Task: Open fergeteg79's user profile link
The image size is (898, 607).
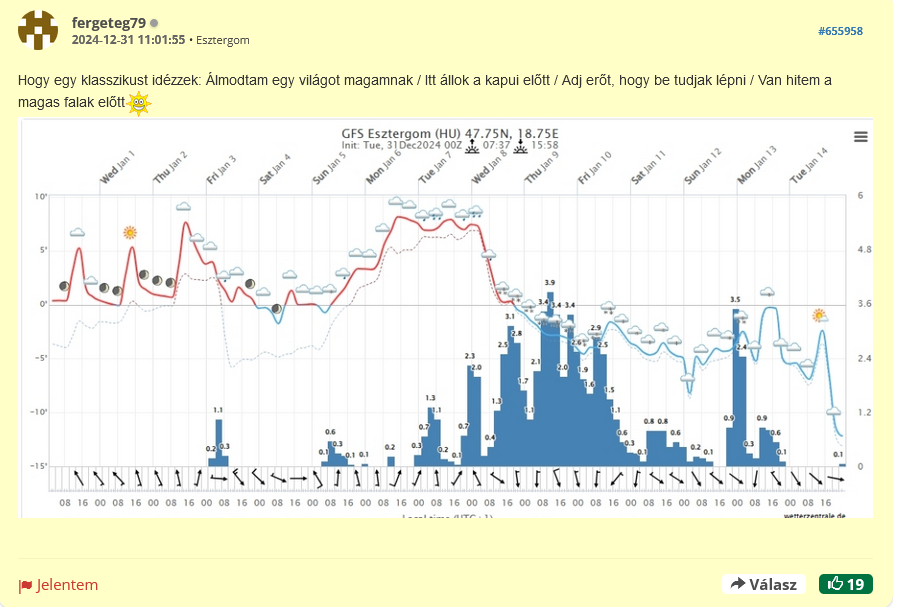Action: (x=108, y=22)
